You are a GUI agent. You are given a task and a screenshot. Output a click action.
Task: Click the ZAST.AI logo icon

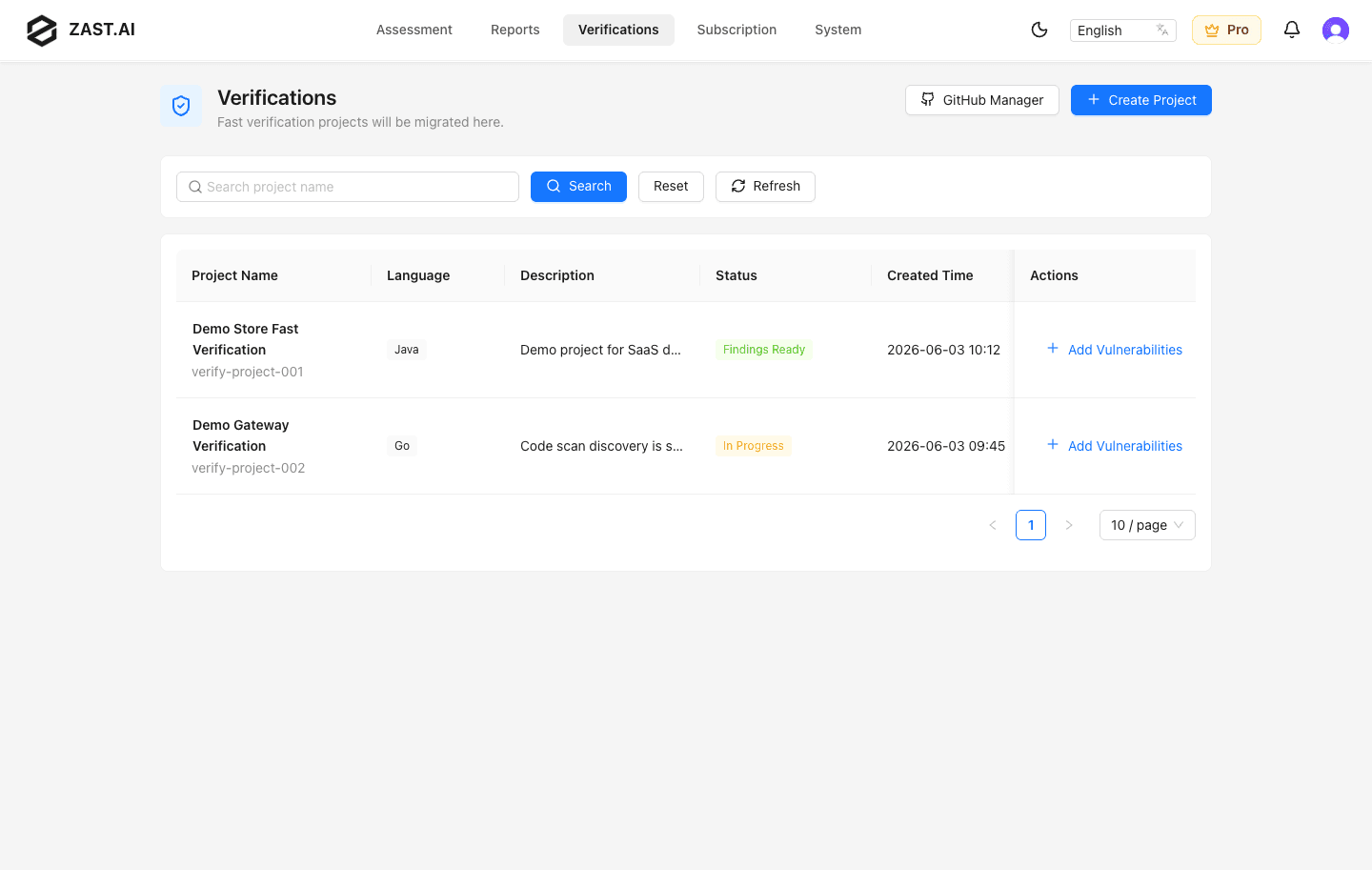click(x=42, y=30)
